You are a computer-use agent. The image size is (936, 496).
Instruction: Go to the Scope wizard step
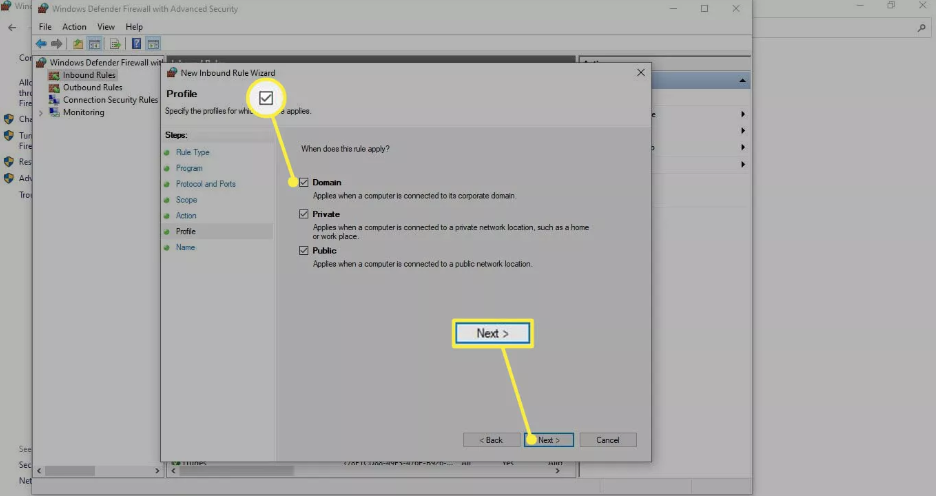186,200
